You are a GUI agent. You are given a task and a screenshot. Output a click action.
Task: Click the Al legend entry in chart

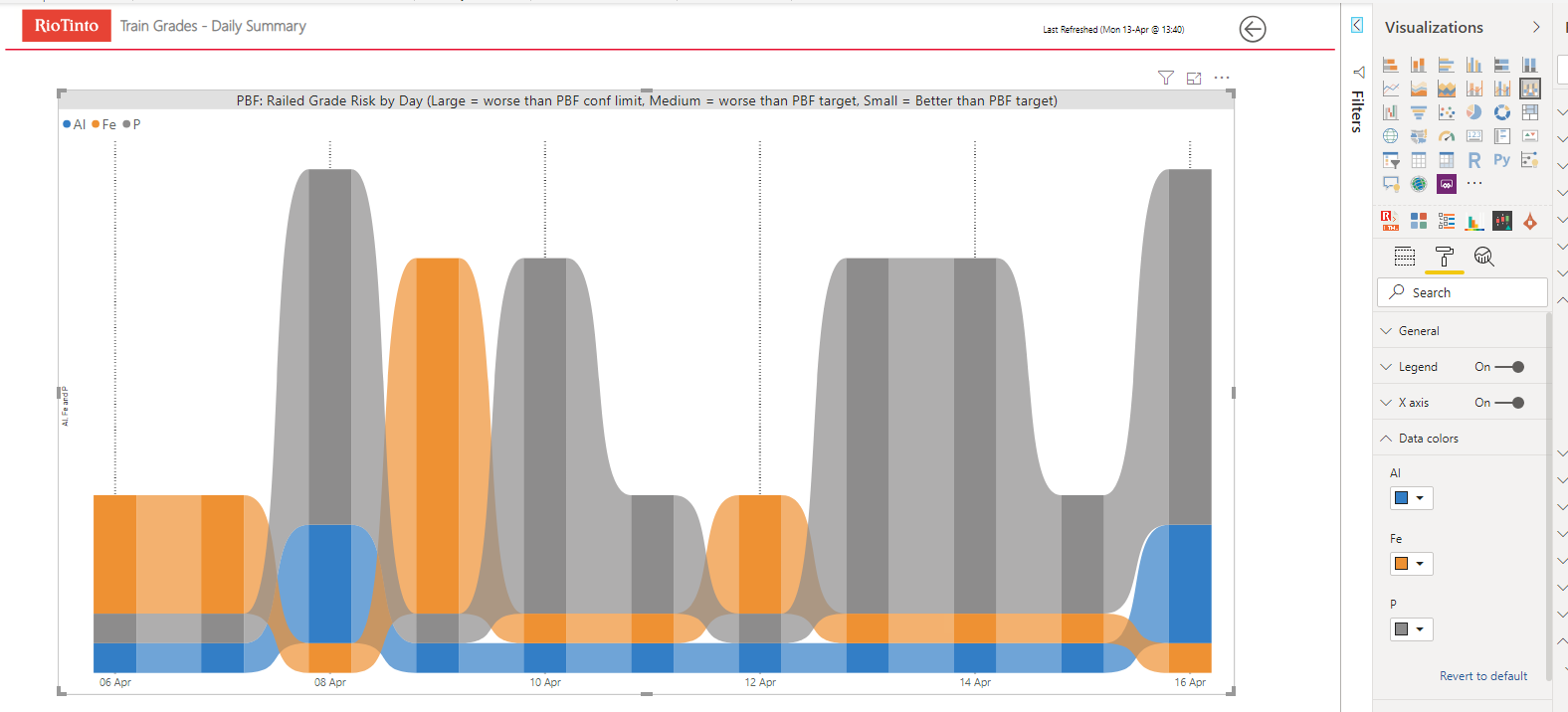75,124
